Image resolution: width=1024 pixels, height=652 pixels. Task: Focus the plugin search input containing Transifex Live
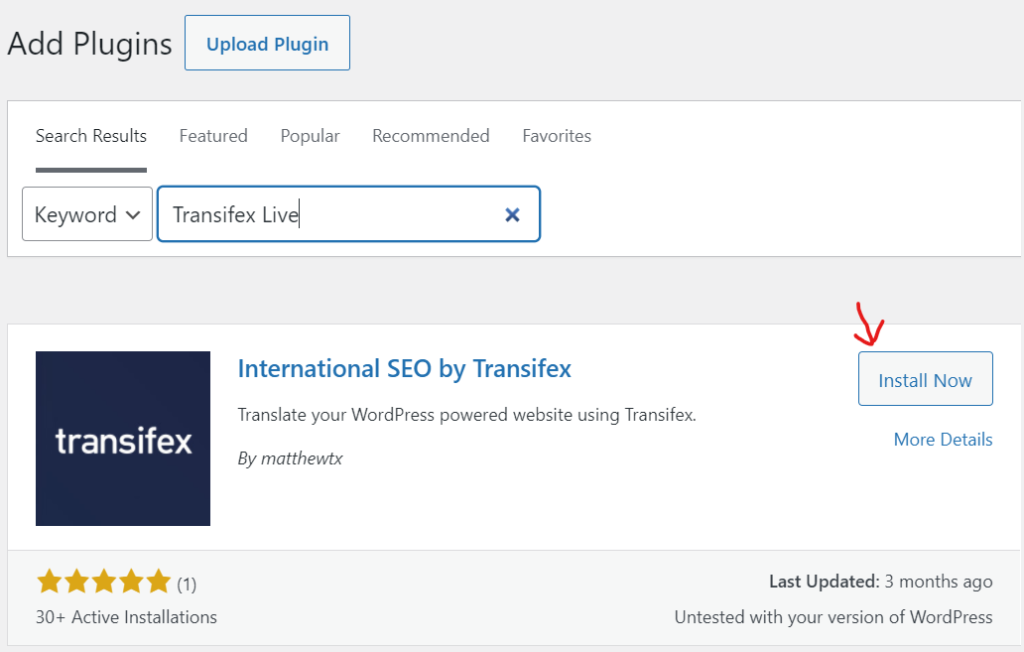pos(349,214)
